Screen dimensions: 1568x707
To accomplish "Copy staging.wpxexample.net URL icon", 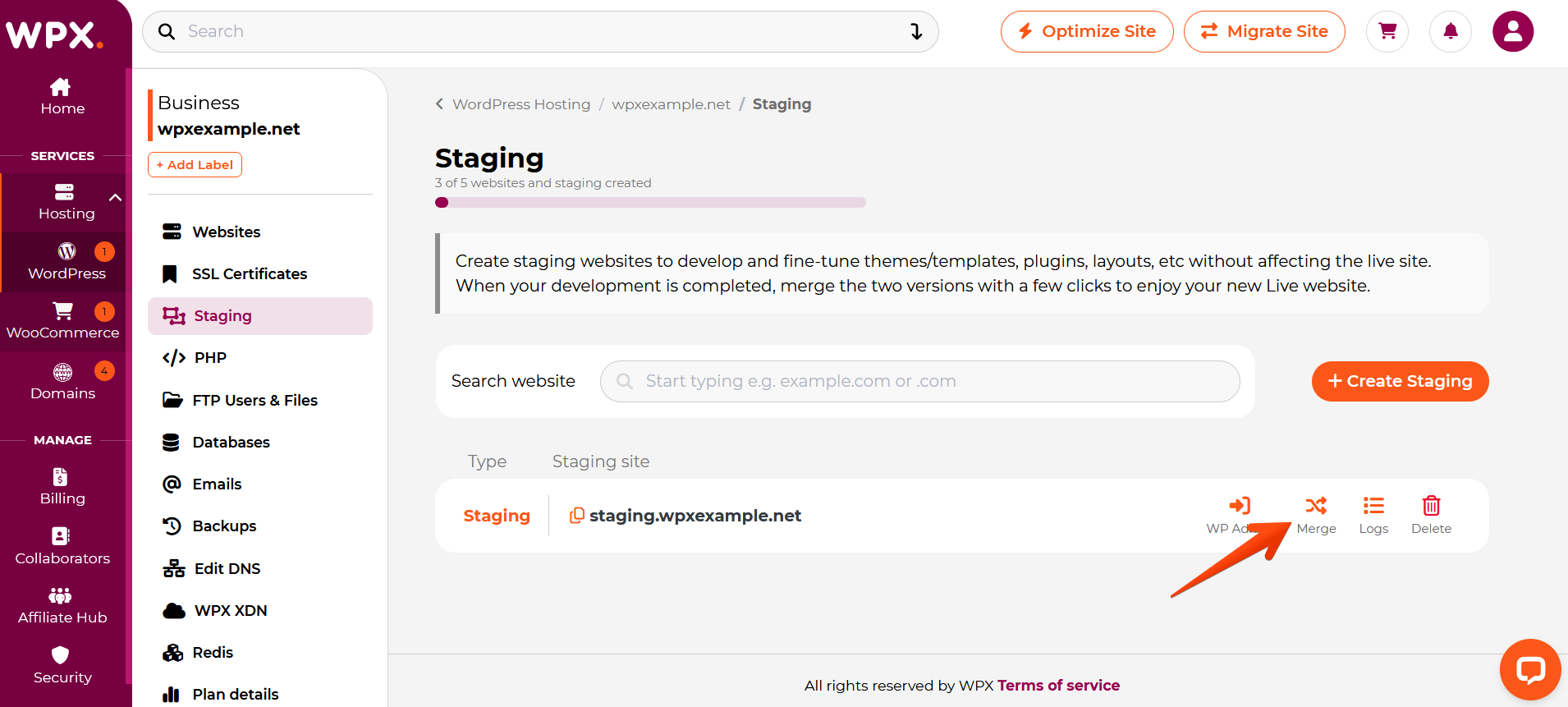I will [x=577, y=515].
